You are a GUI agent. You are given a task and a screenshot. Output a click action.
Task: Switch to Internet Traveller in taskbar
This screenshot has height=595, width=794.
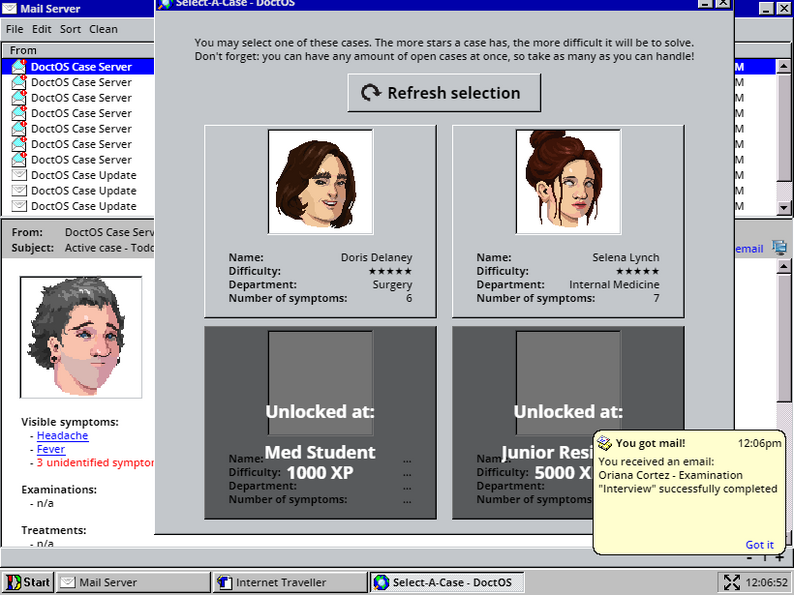[290, 582]
